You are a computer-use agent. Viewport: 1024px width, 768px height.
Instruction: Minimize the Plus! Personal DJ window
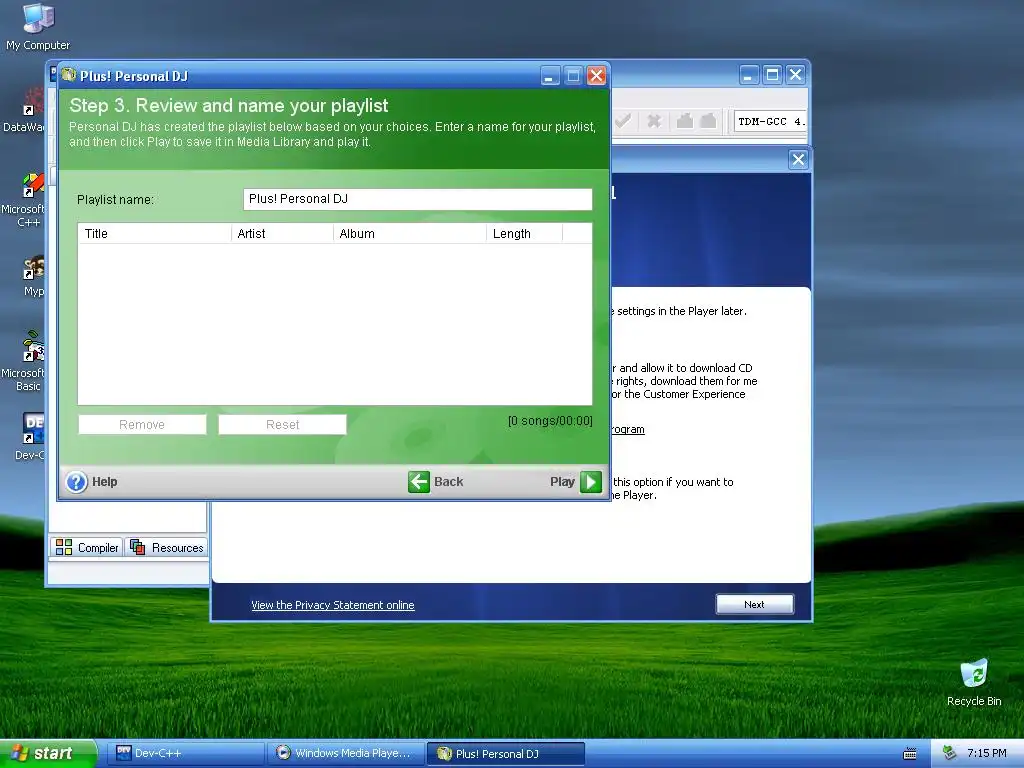tap(551, 76)
